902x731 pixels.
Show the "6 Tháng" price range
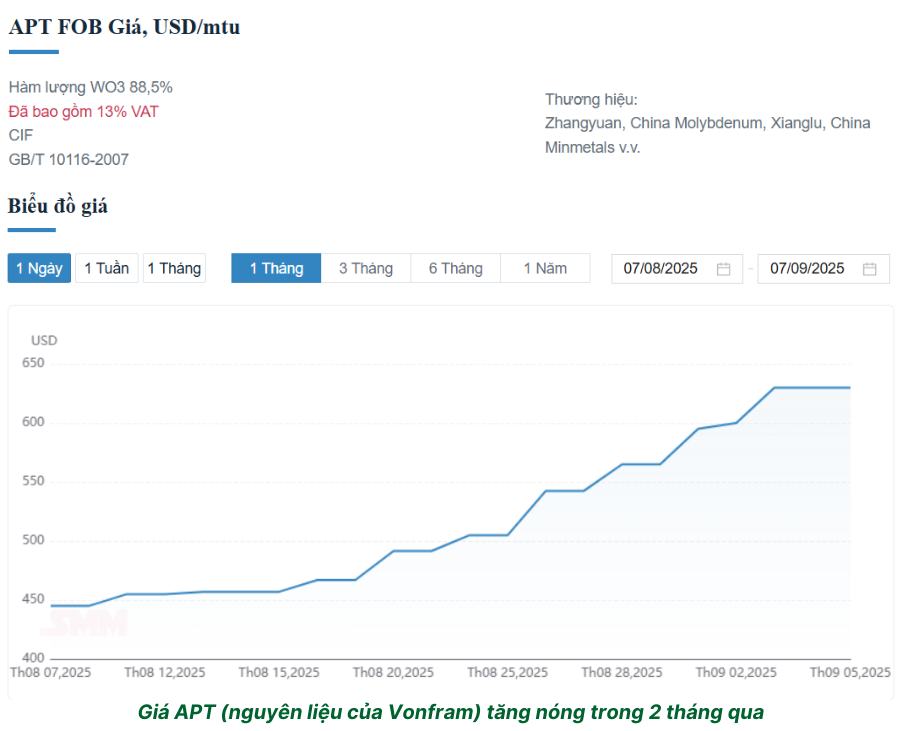tap(455, 268)
